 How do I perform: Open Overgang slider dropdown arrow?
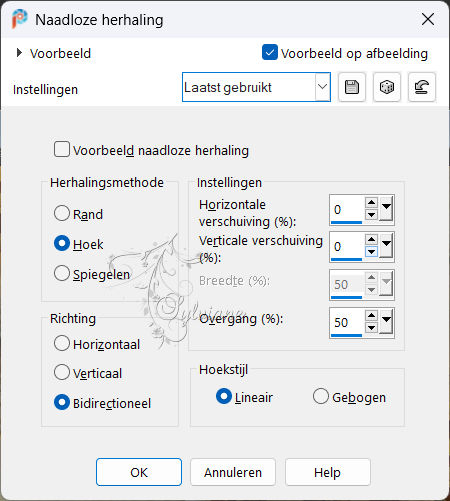click(x=386, y=321)
